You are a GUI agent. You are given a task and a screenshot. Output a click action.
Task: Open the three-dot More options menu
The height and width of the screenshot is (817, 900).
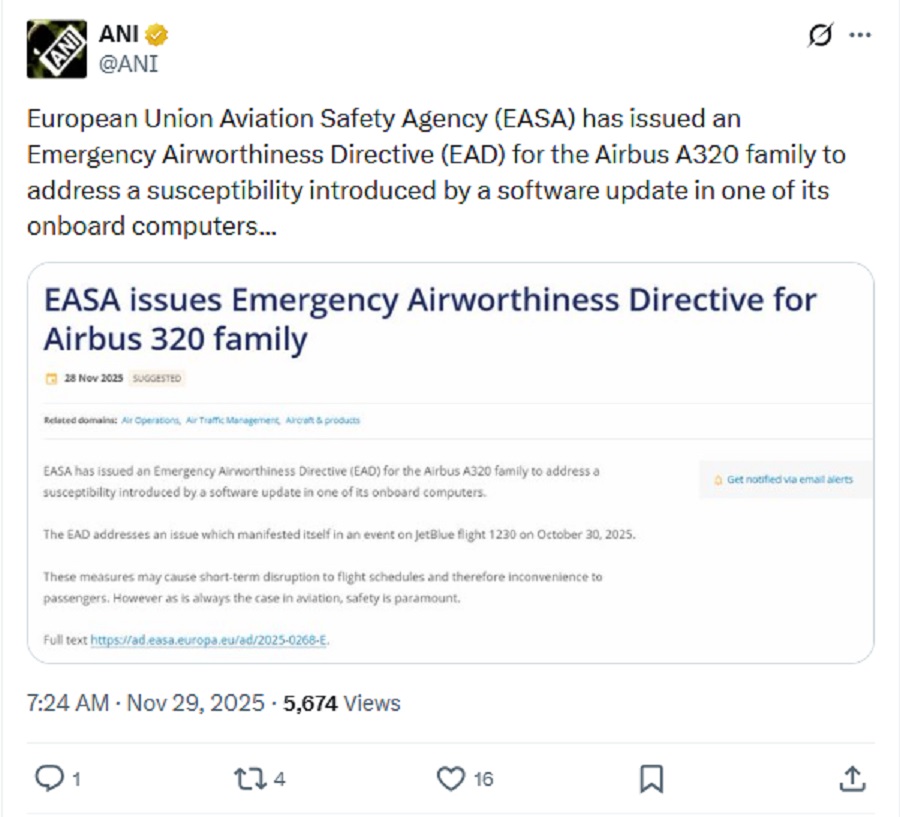point(859,36)
